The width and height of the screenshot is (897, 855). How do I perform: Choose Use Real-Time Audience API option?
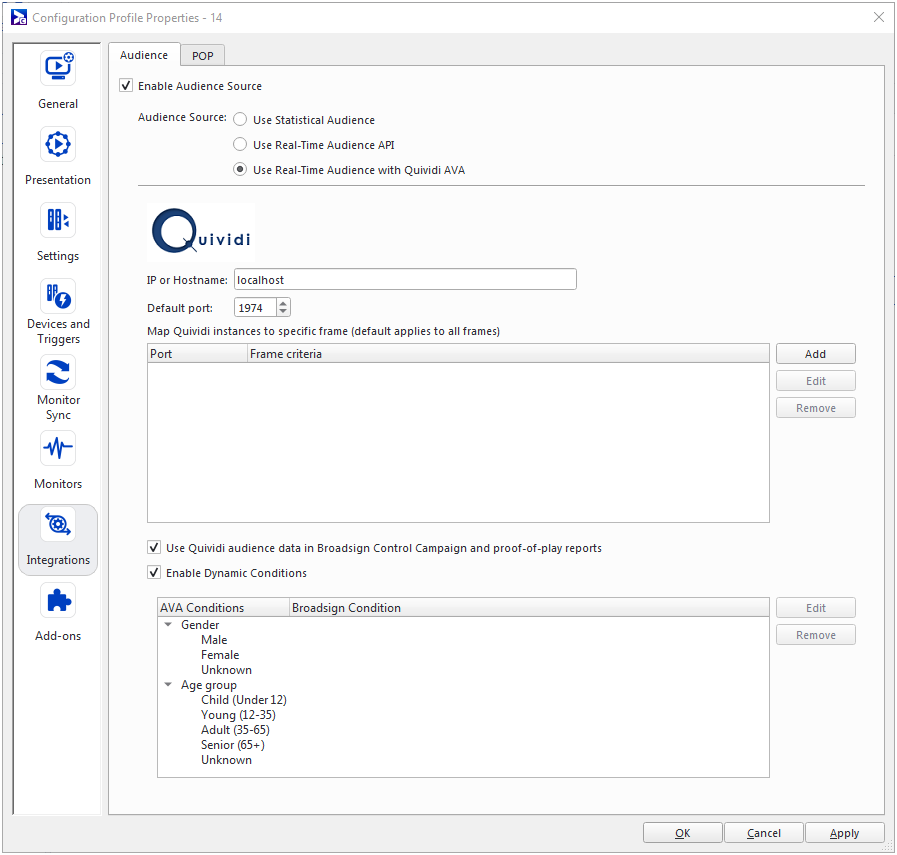(x=240, y=145)
